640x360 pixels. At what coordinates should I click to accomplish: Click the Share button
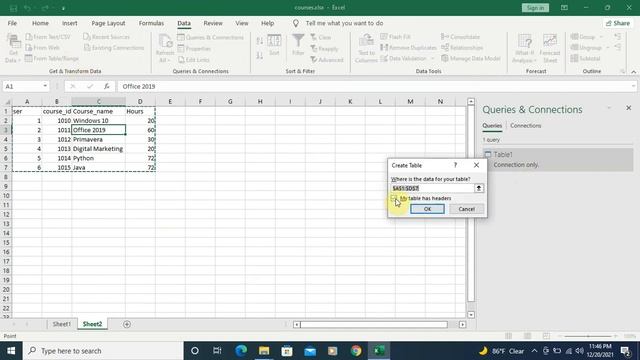coord(618,23)
